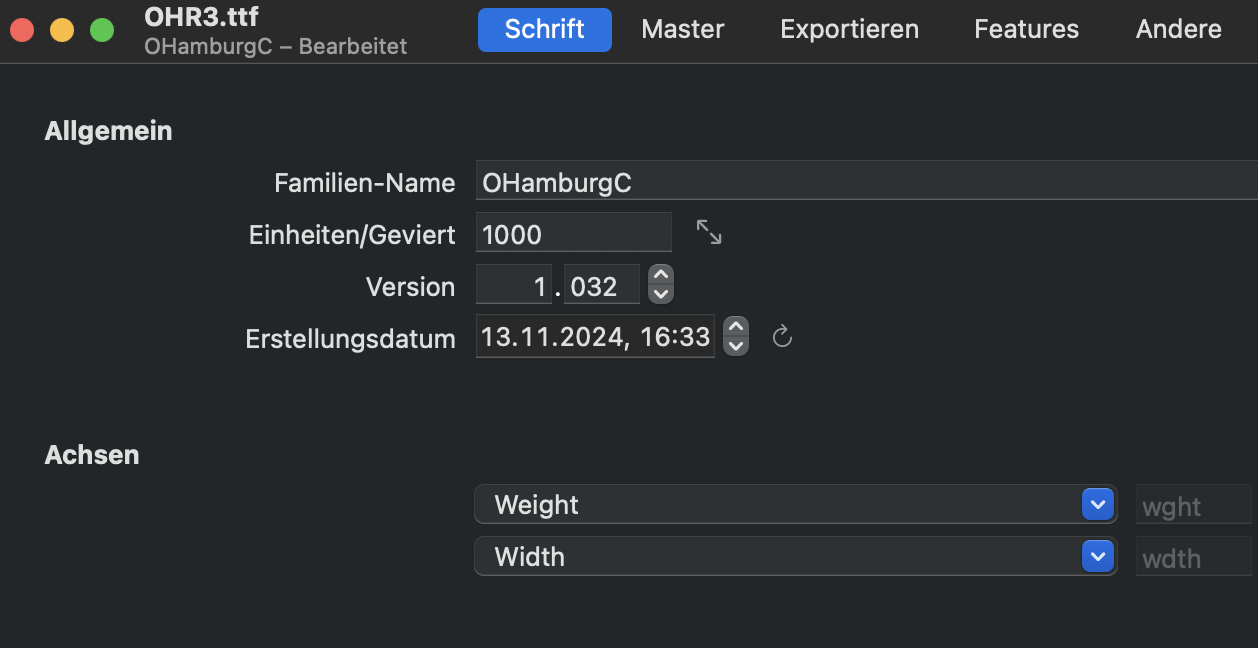Click the Einheiten/Geviert field 1000
Viewport: 1258px width, 648px height.
click(x=574, y=233)
